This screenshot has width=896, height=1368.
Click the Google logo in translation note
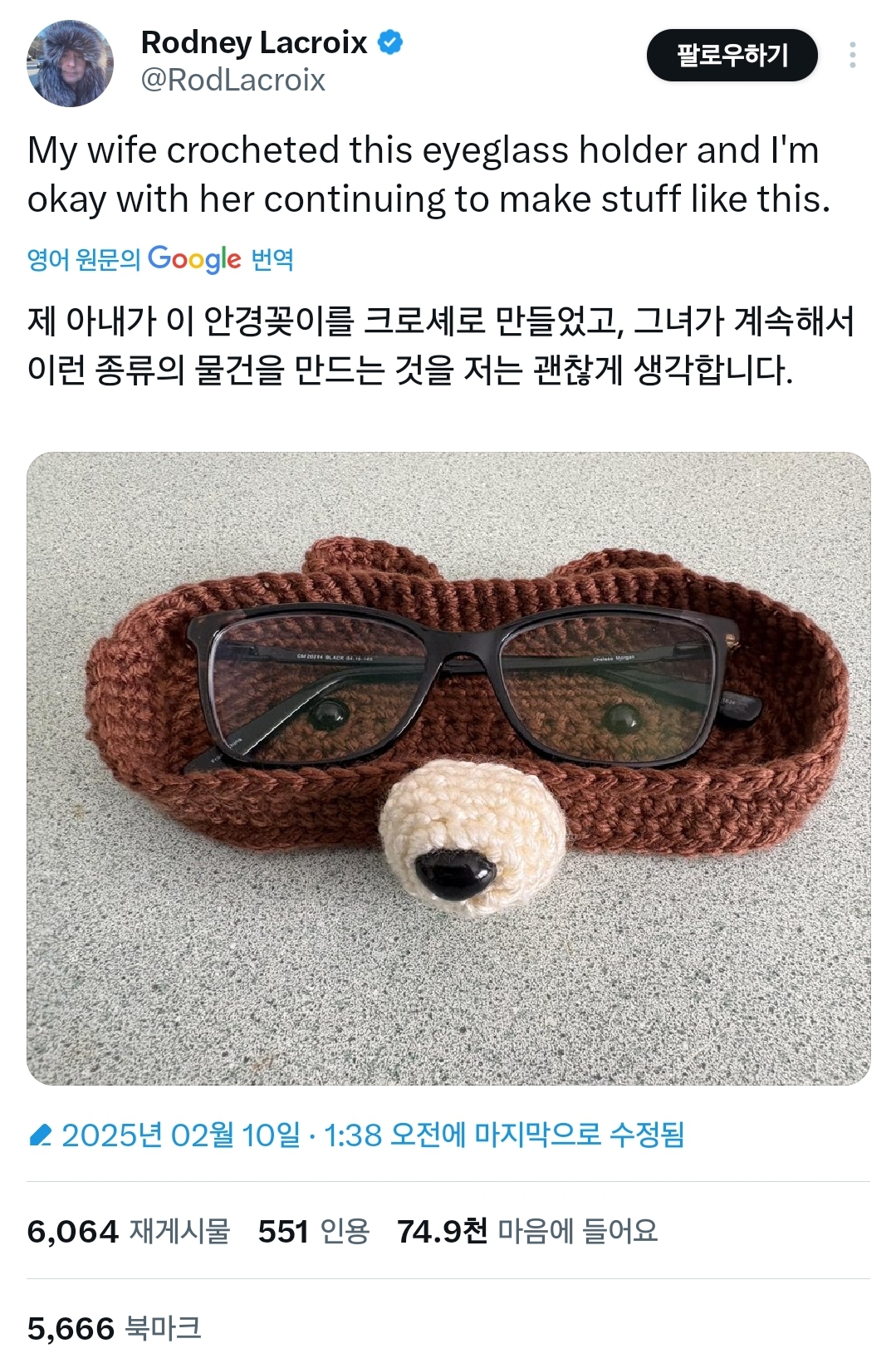[195, 259]
